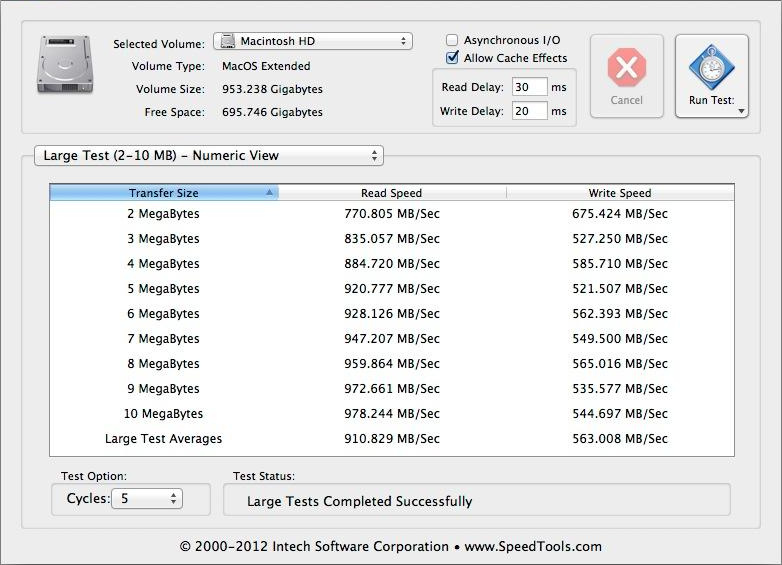Select the 4 MegaBytes row
782x565 pixels.
392,263
